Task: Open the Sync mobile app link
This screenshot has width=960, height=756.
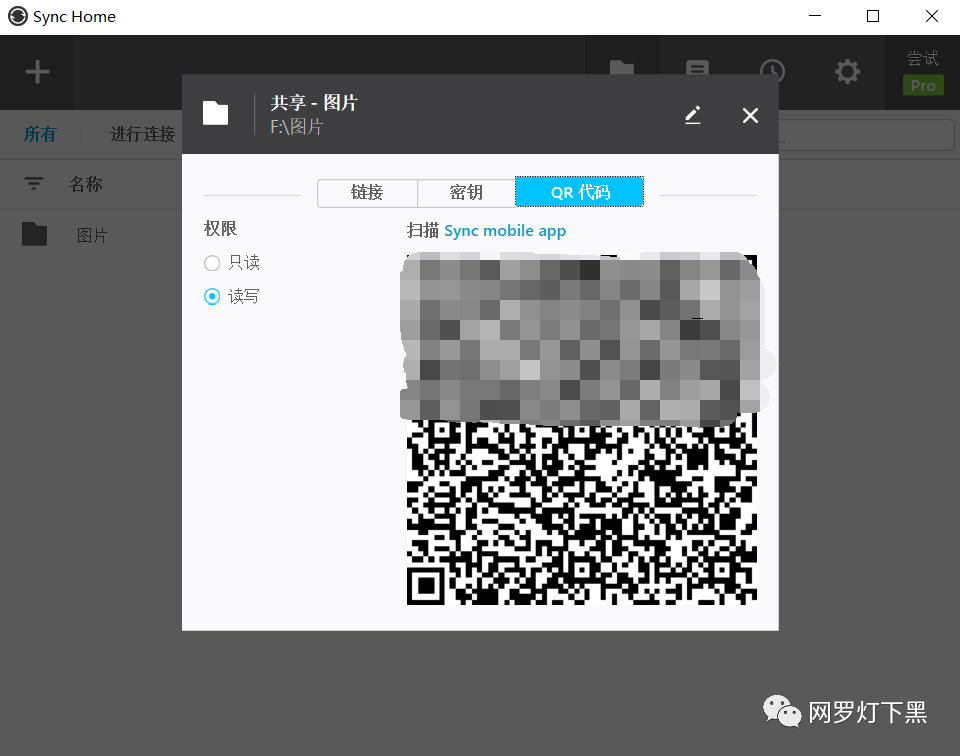Action: [505, 231]
